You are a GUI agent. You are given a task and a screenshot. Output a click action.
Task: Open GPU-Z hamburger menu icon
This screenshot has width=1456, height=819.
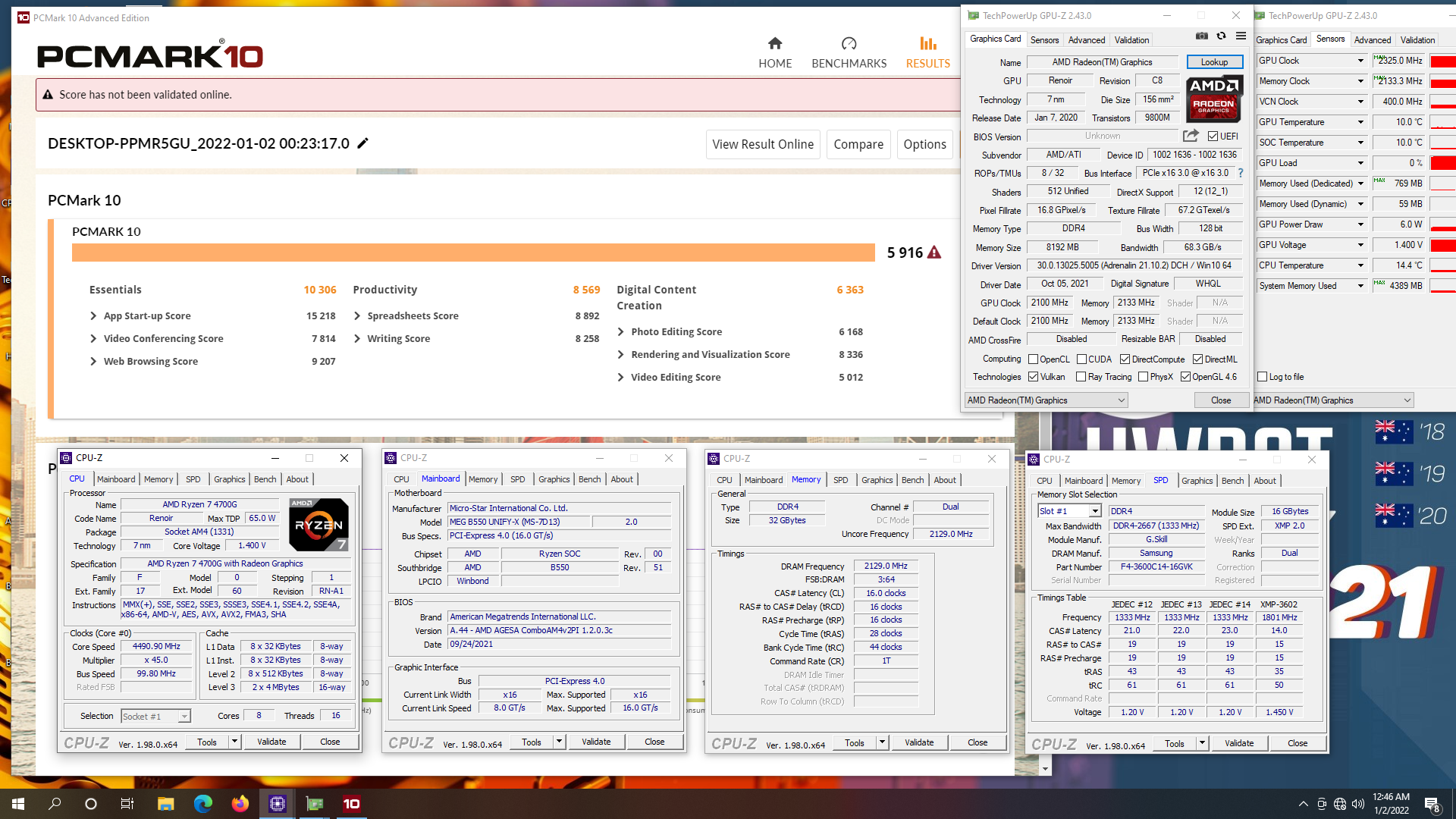click(1241, 36)
